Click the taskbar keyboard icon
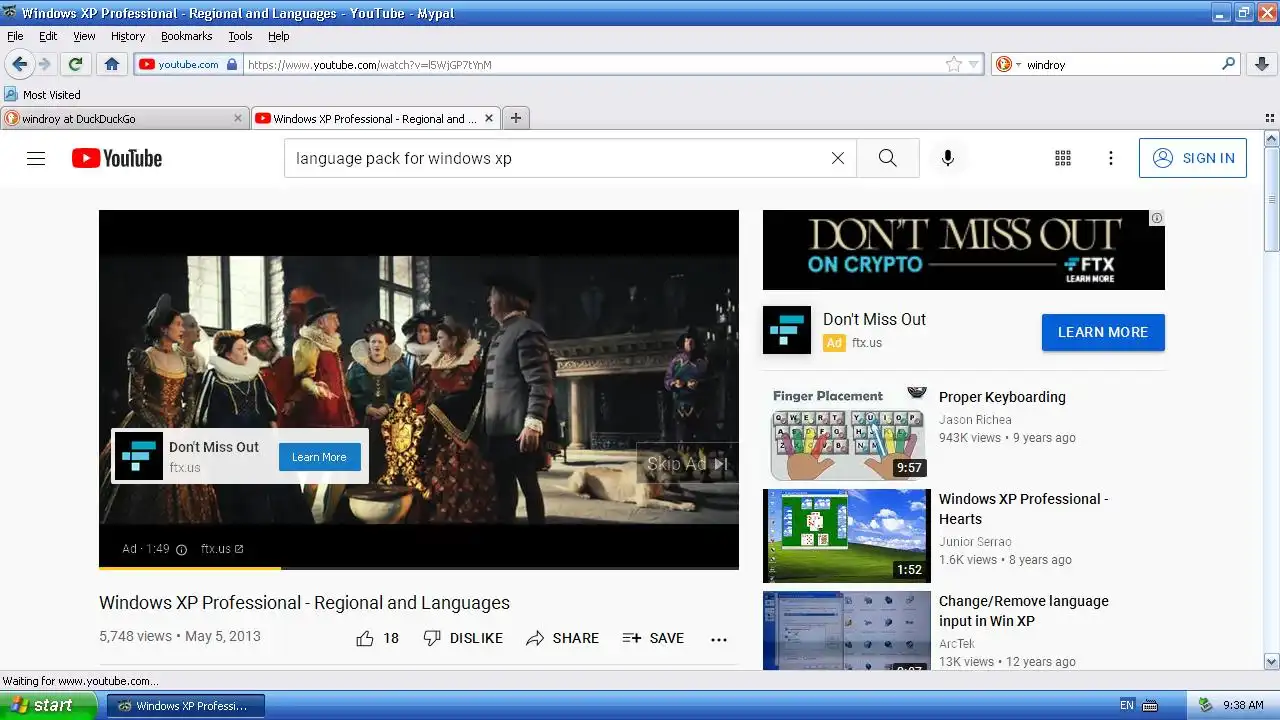Viewport: 1280px width, 720px height. click(1150, 705)
